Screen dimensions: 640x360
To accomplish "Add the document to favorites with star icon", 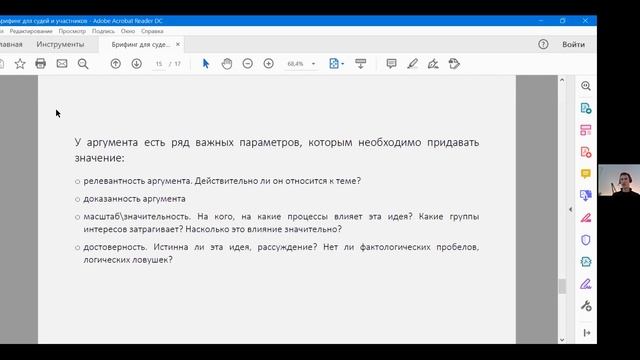I will click(x=20, y=64).
